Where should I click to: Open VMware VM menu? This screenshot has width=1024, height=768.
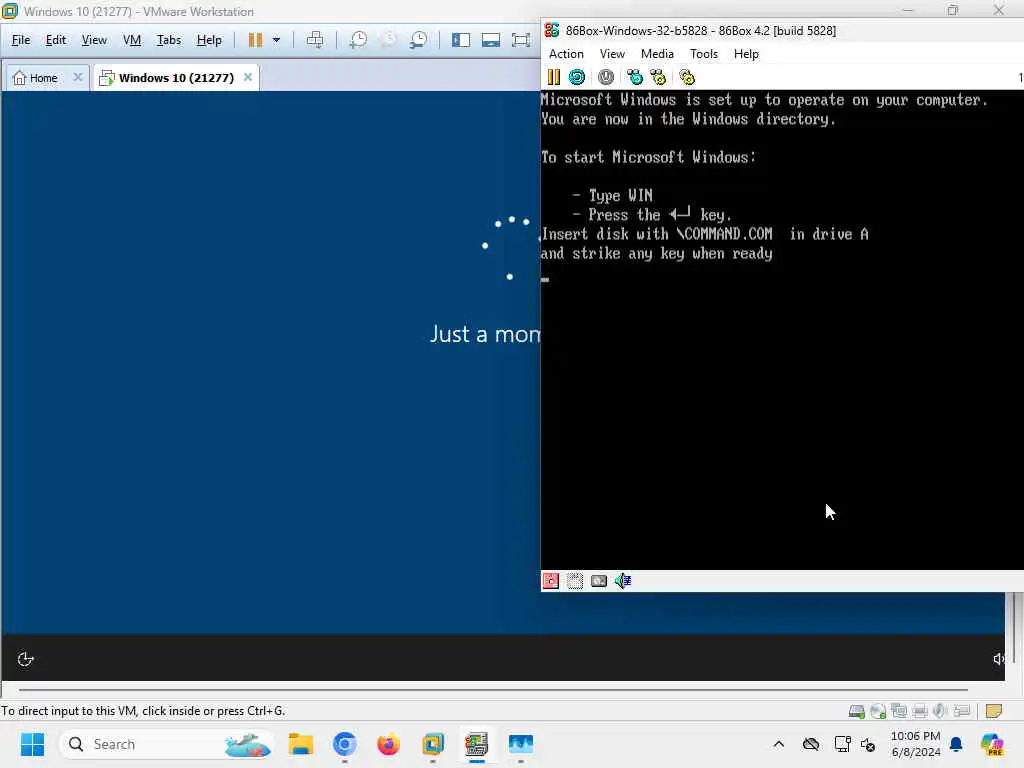[132, 40]
